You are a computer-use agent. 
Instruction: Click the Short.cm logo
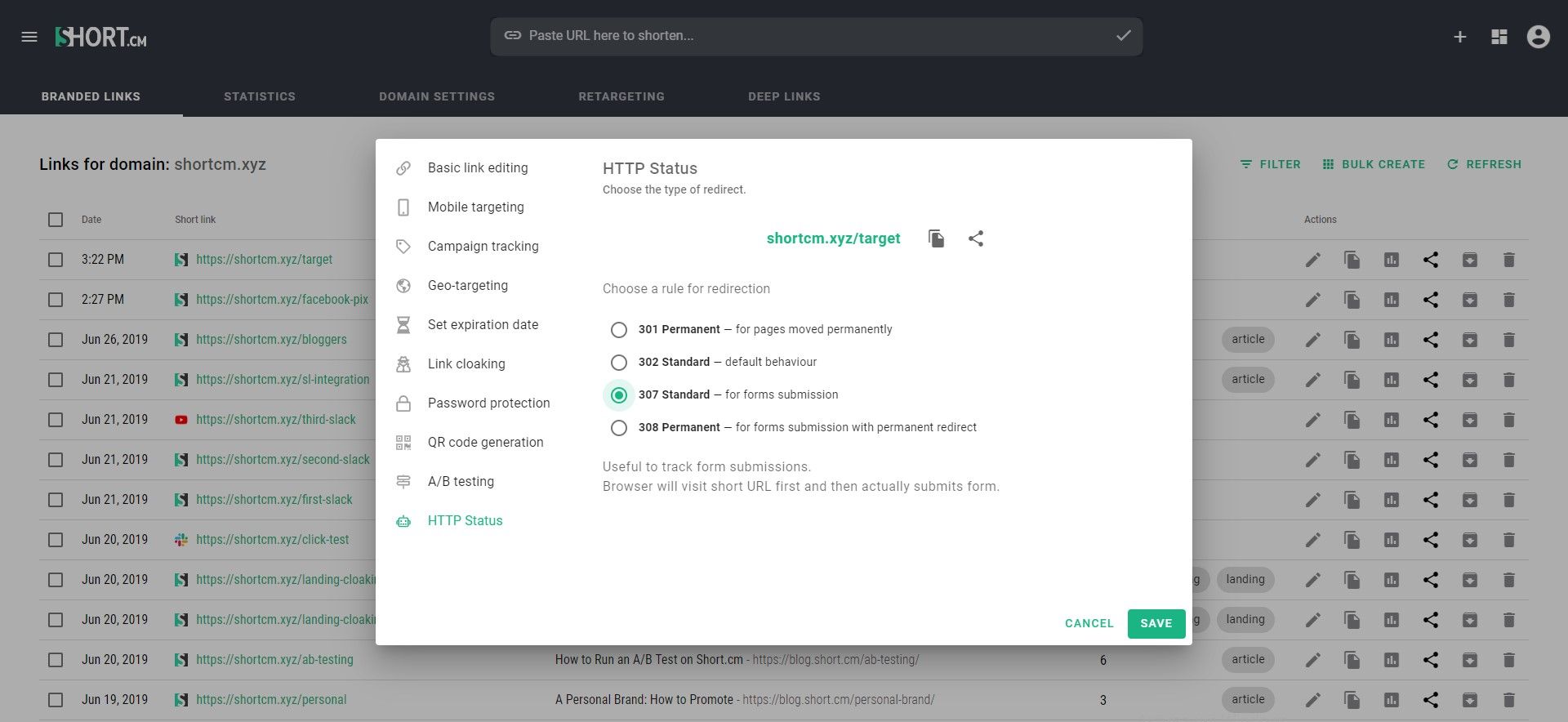pyautogui.click(x=100, y=37)
